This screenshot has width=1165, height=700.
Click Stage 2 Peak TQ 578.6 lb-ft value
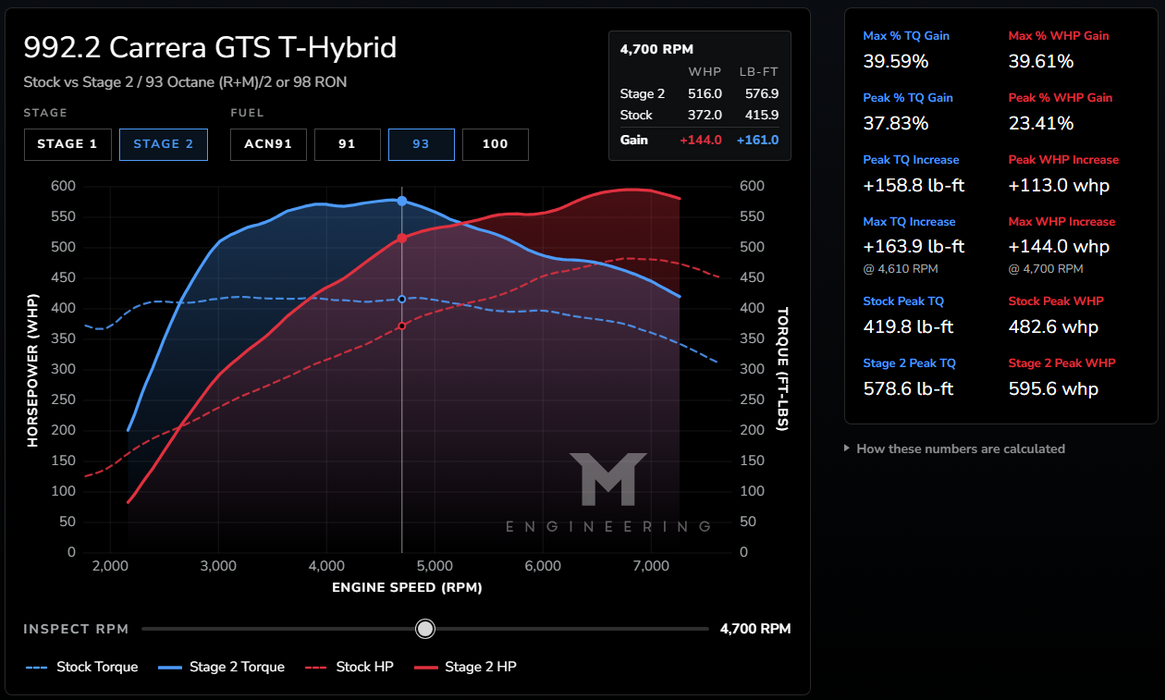[x=908, y=389]
